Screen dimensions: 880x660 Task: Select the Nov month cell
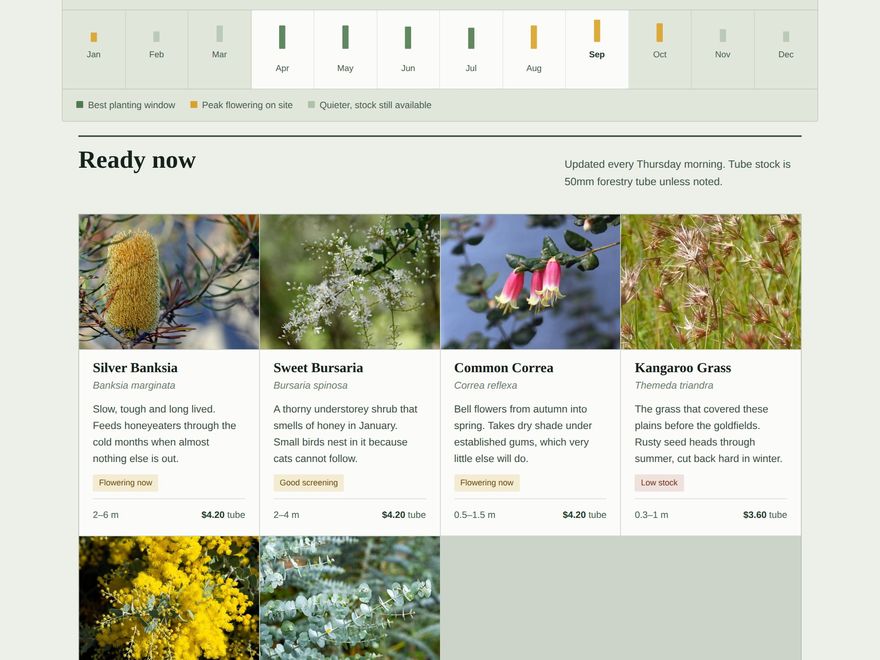pos(722,49)
